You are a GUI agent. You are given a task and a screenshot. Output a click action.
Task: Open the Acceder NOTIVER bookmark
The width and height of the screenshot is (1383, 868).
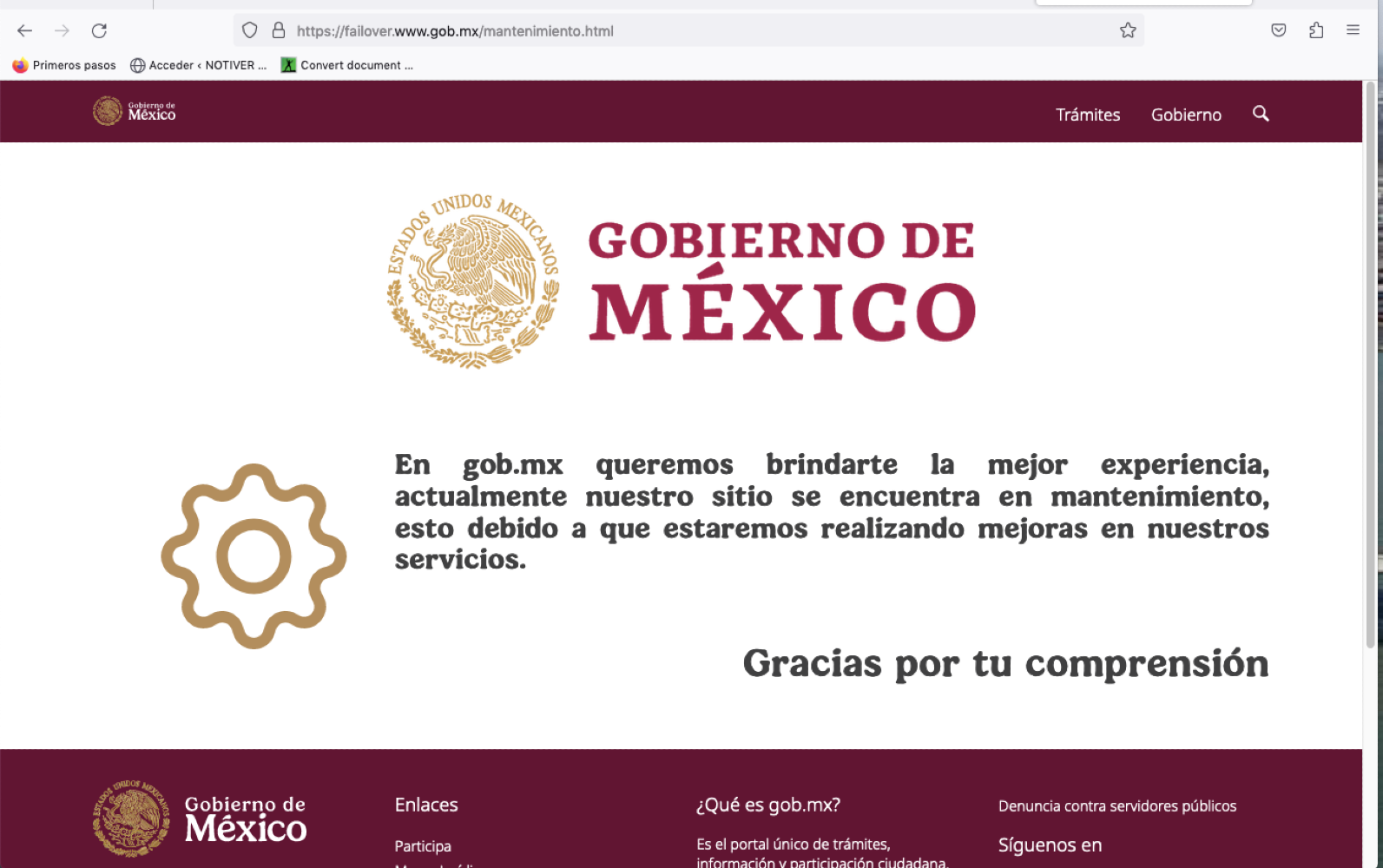pyautogui.click(x=198, y=65)
